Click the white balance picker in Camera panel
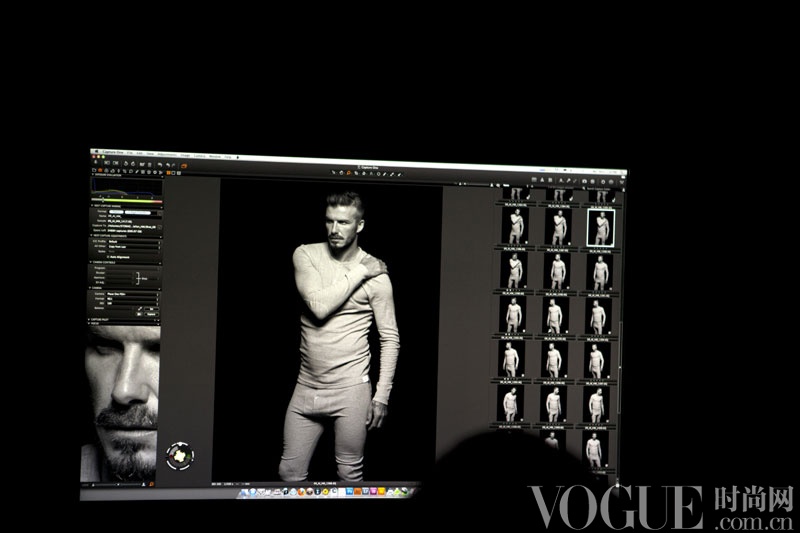This screenshot has height=533, width=800. pos(140,309)
